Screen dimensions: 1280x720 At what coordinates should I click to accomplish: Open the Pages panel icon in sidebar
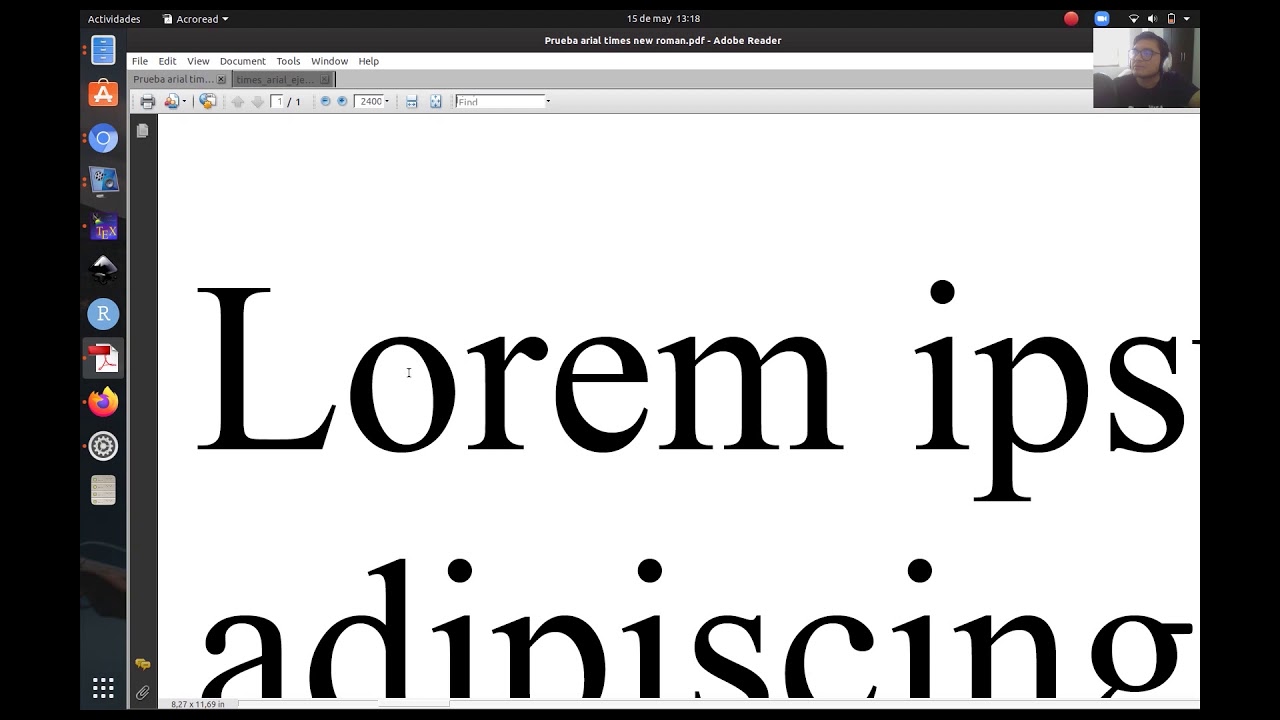(142, 131)
